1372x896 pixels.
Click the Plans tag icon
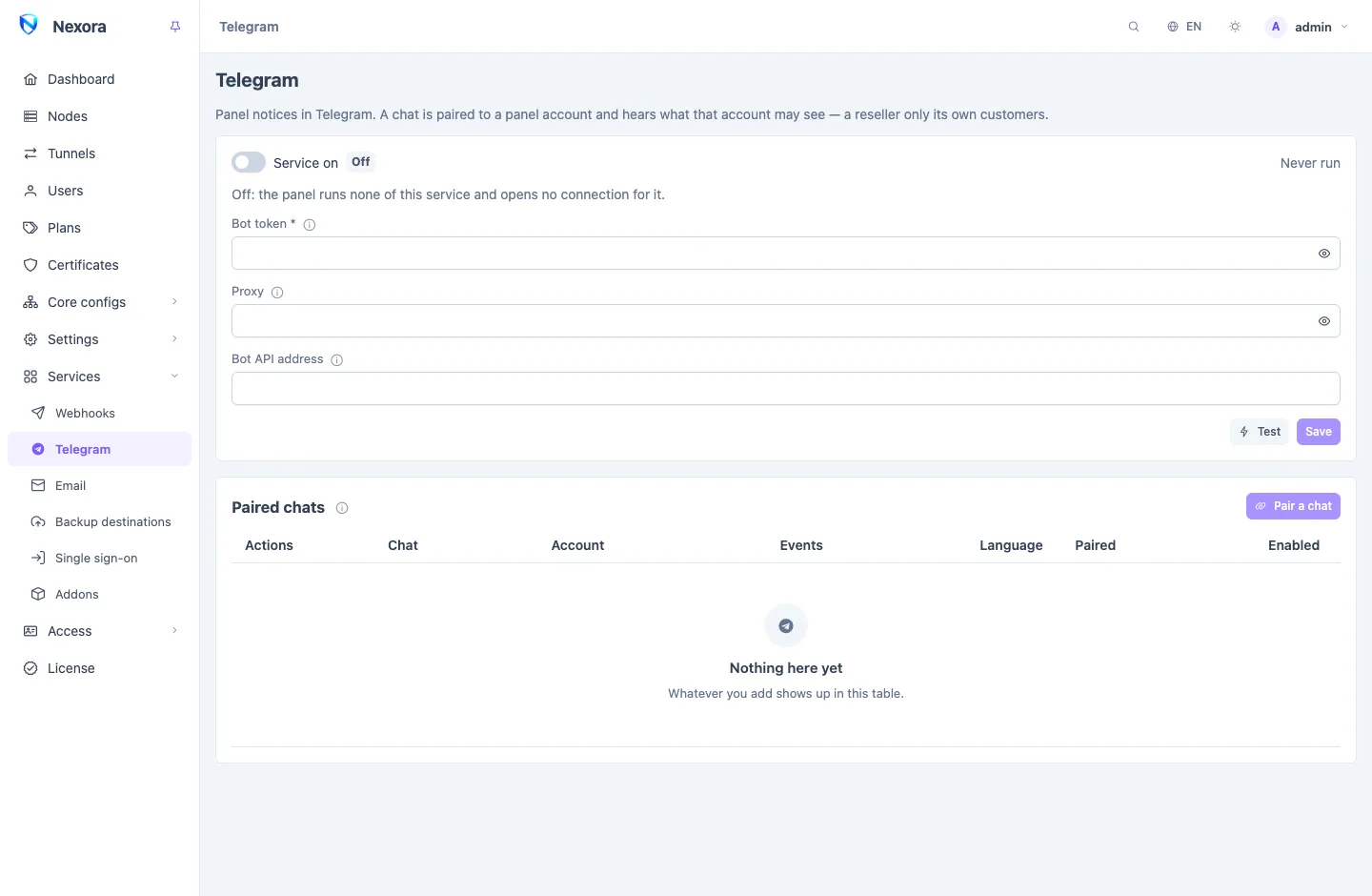pos(30,228)
